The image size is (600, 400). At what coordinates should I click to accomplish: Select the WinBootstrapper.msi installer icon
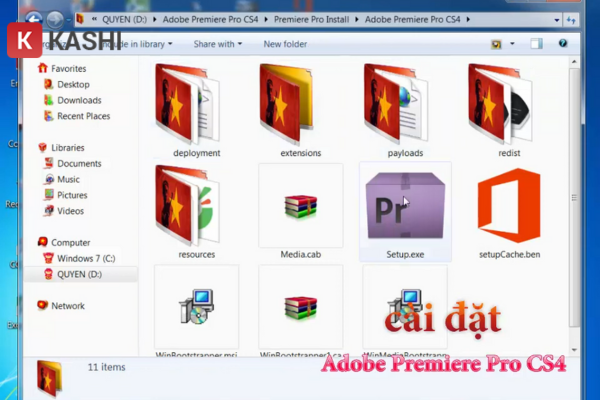[x=197, y=307]
